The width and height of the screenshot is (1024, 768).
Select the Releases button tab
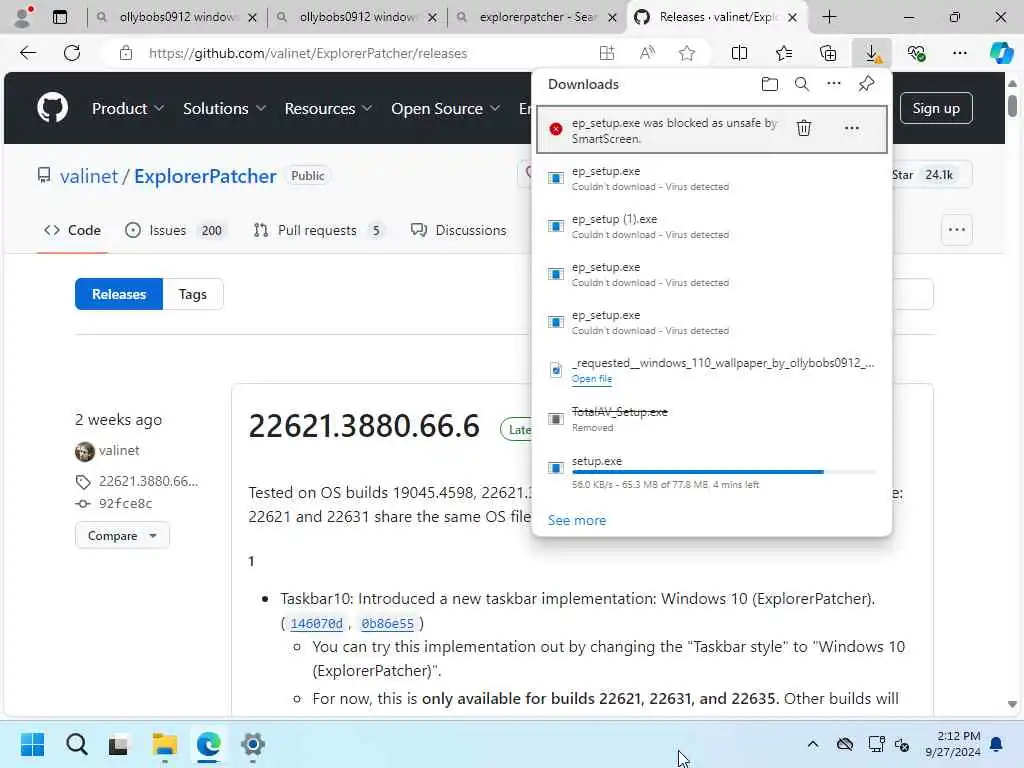119,295
